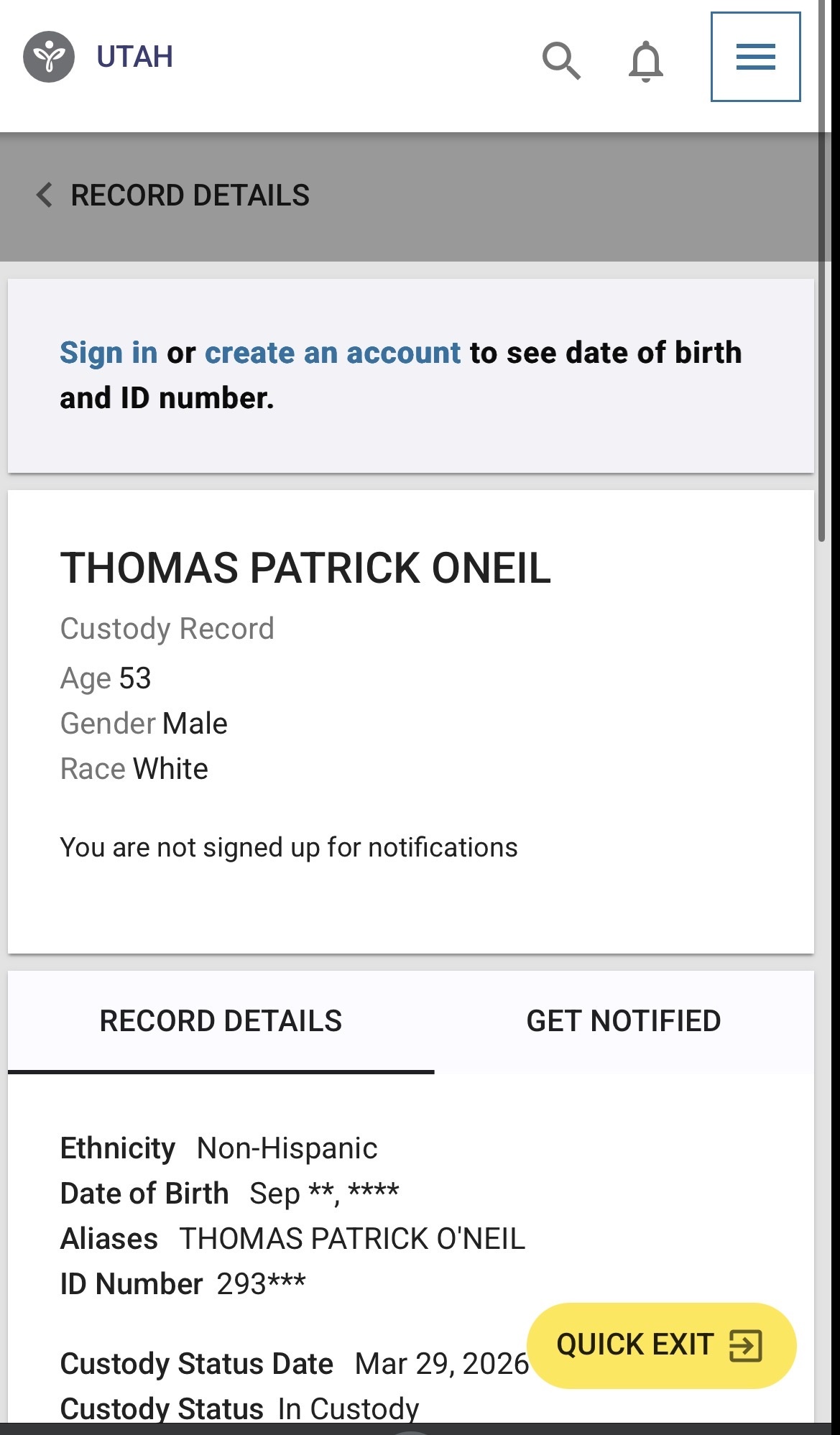Click the RECORD DETAILS header title
This screenshot has height=1435, width=840.
click(190, 195)
